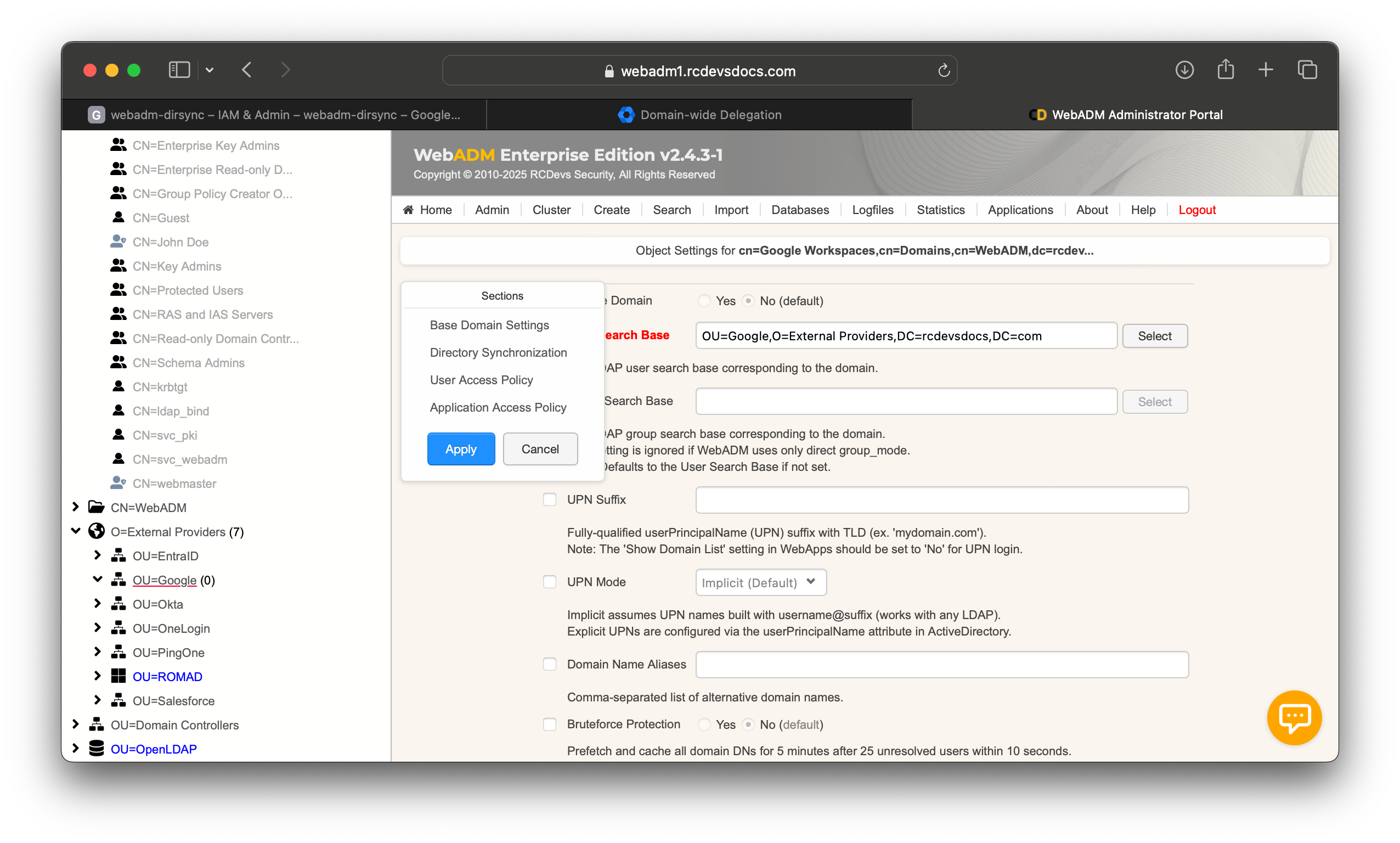
Task: Click the Safari address bar
Action: click(x=699, y=70)
